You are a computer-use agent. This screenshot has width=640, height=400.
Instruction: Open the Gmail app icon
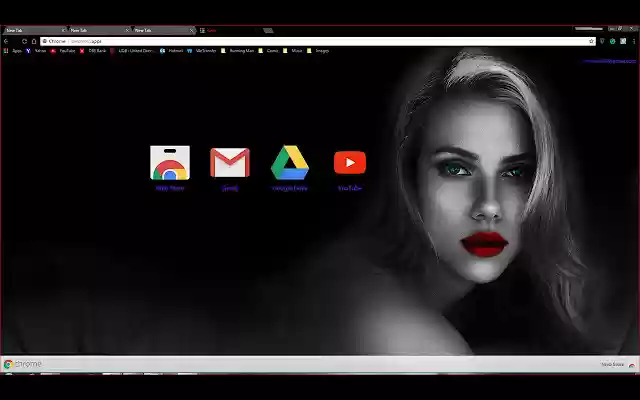click(230, 162)
